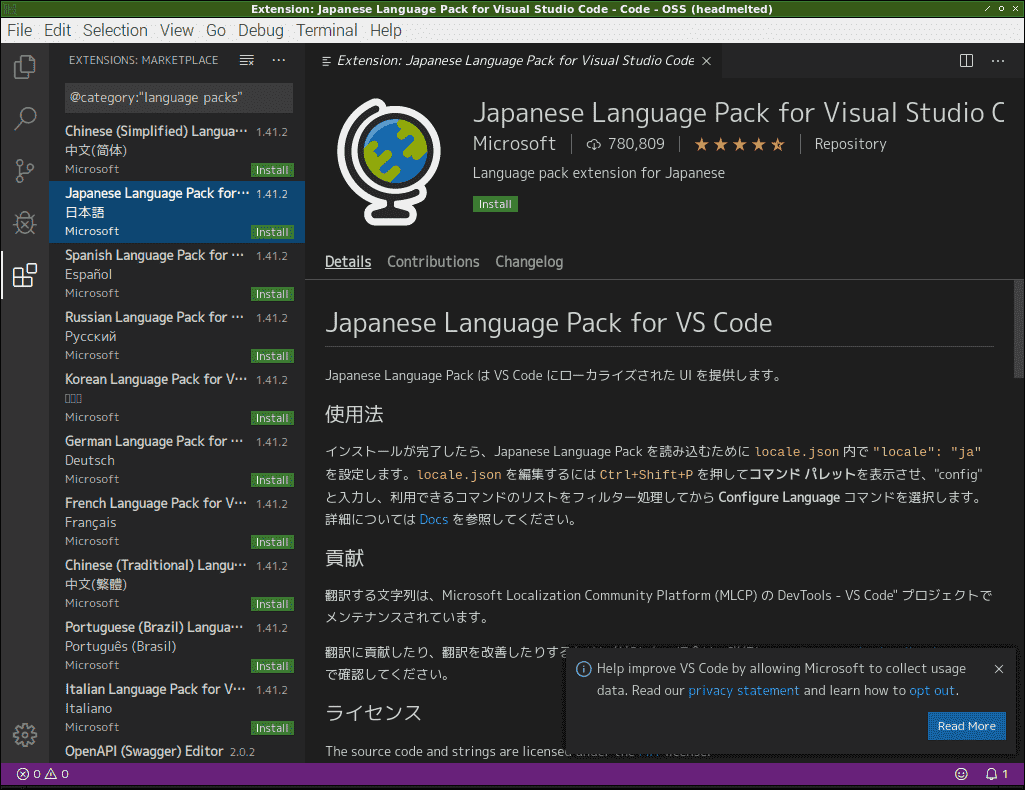Install German Language Pack

pyautogui.click(x=272, y=480)
